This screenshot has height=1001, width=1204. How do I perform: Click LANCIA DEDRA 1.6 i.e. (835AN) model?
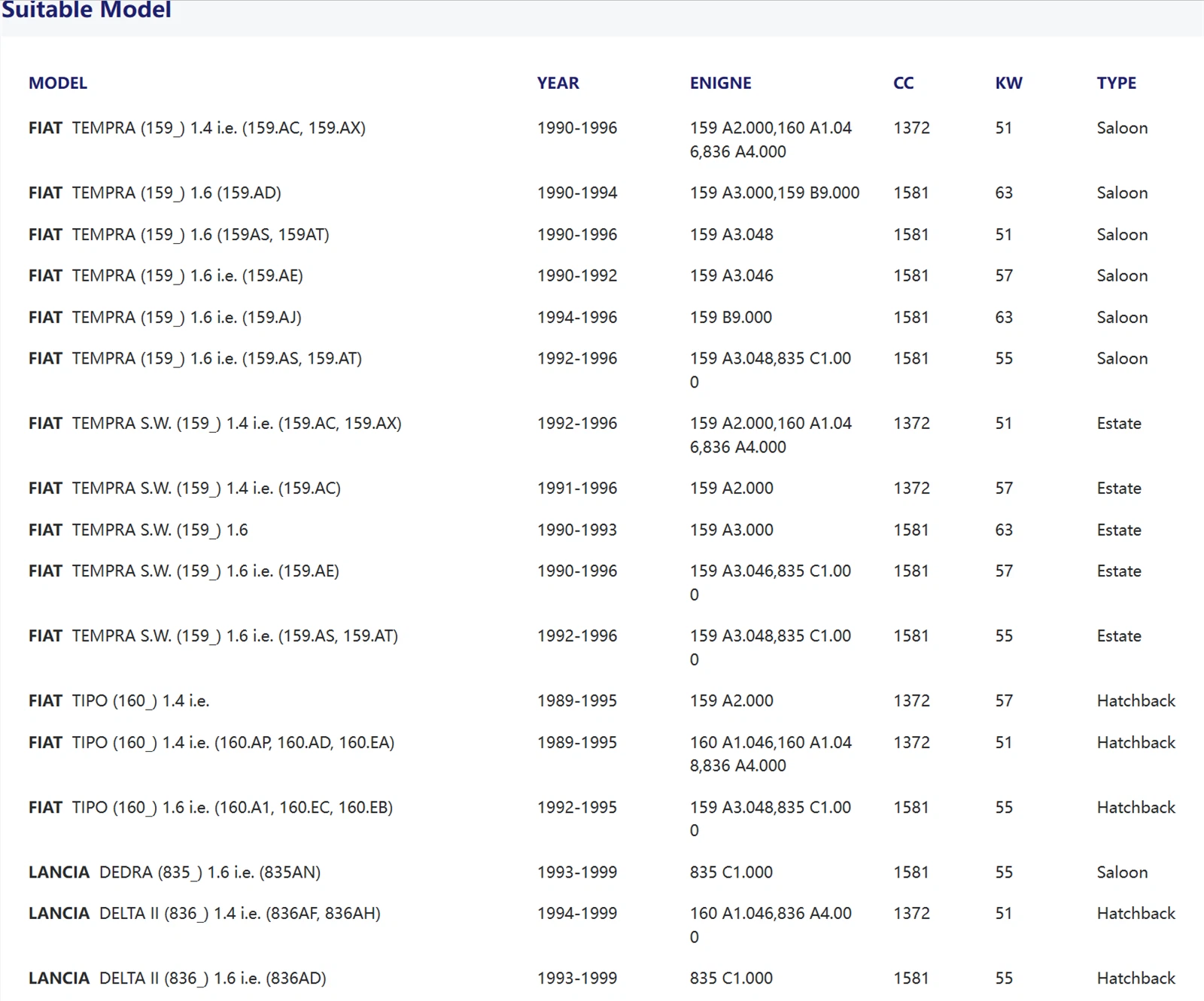[x=175, y=872]
